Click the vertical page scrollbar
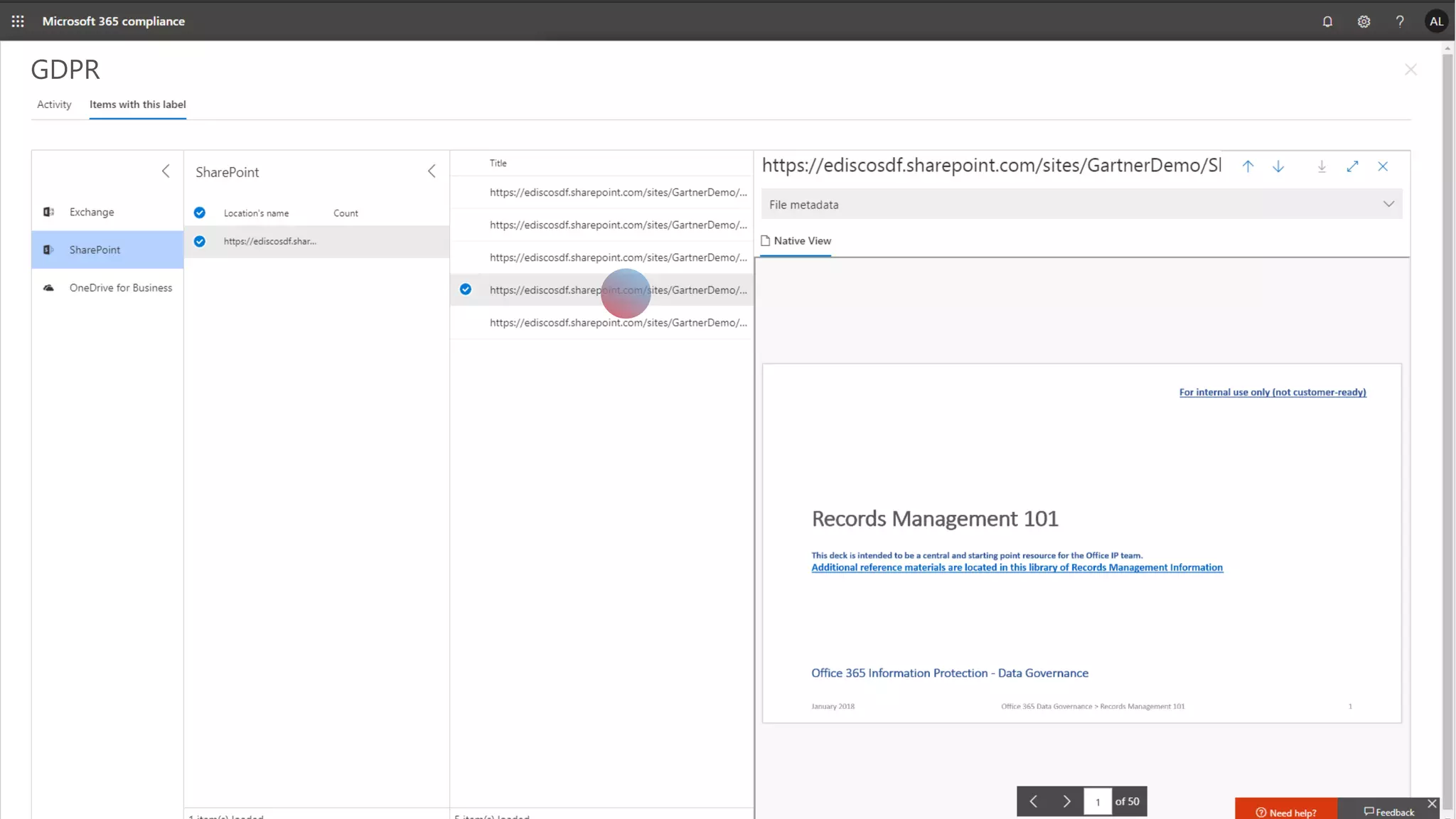The image size is (1456, 819). pyautogui.click(x=1447, y=427)
